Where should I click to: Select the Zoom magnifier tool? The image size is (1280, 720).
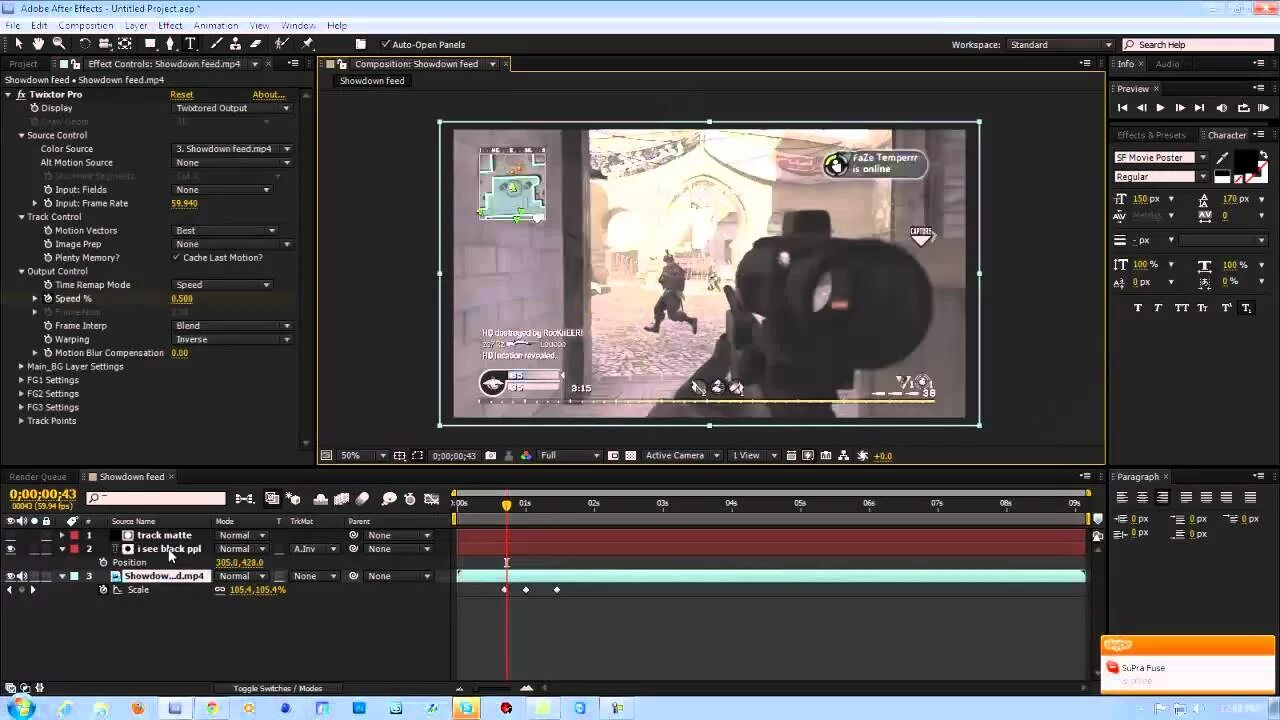coord(59,44)
